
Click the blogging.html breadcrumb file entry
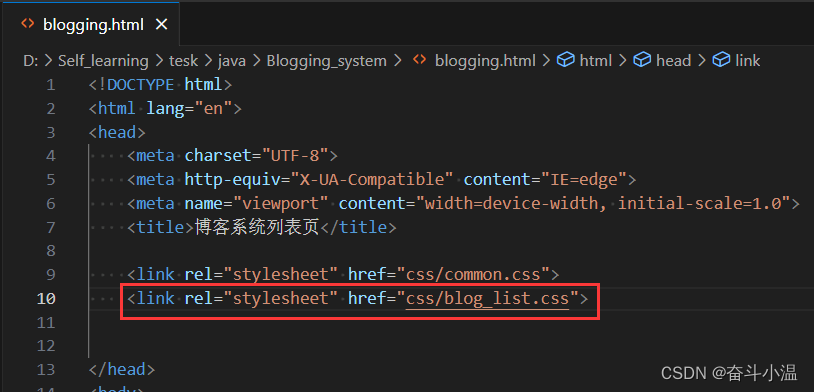[485, 61]
